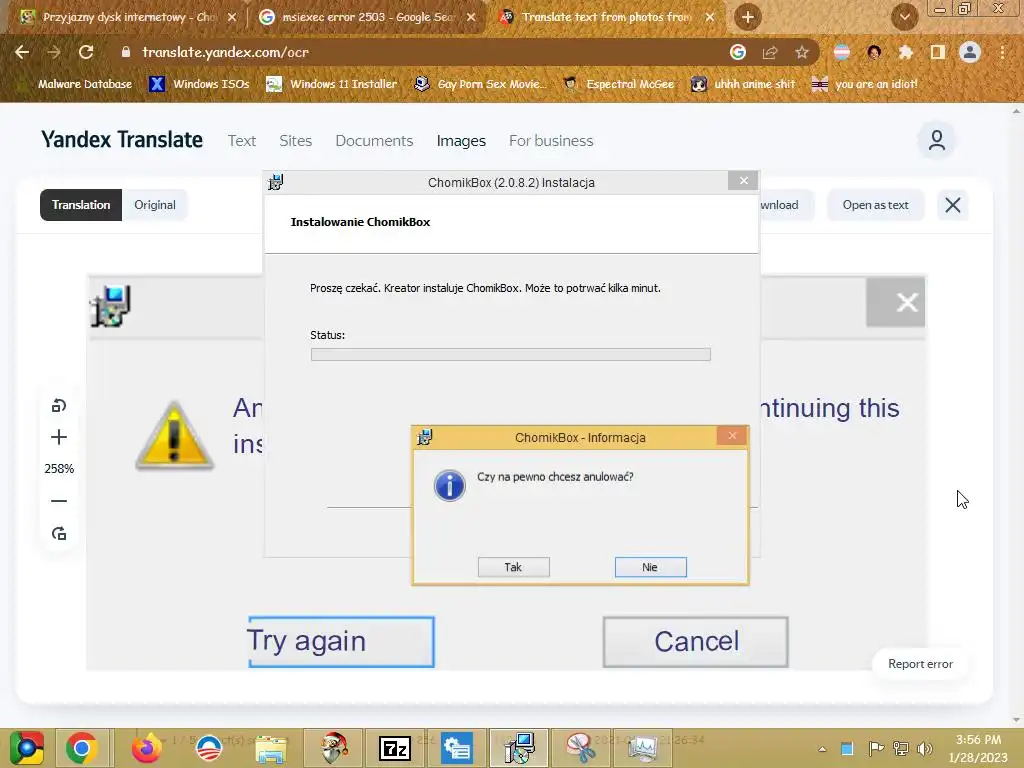
Task: Close the msiexec error 2503 tab
Action: (471, 17)
